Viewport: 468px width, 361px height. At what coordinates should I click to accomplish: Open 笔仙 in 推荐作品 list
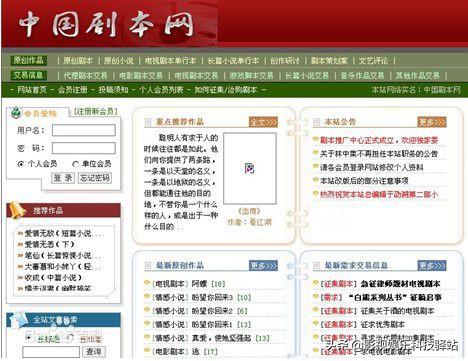(62, 256)
